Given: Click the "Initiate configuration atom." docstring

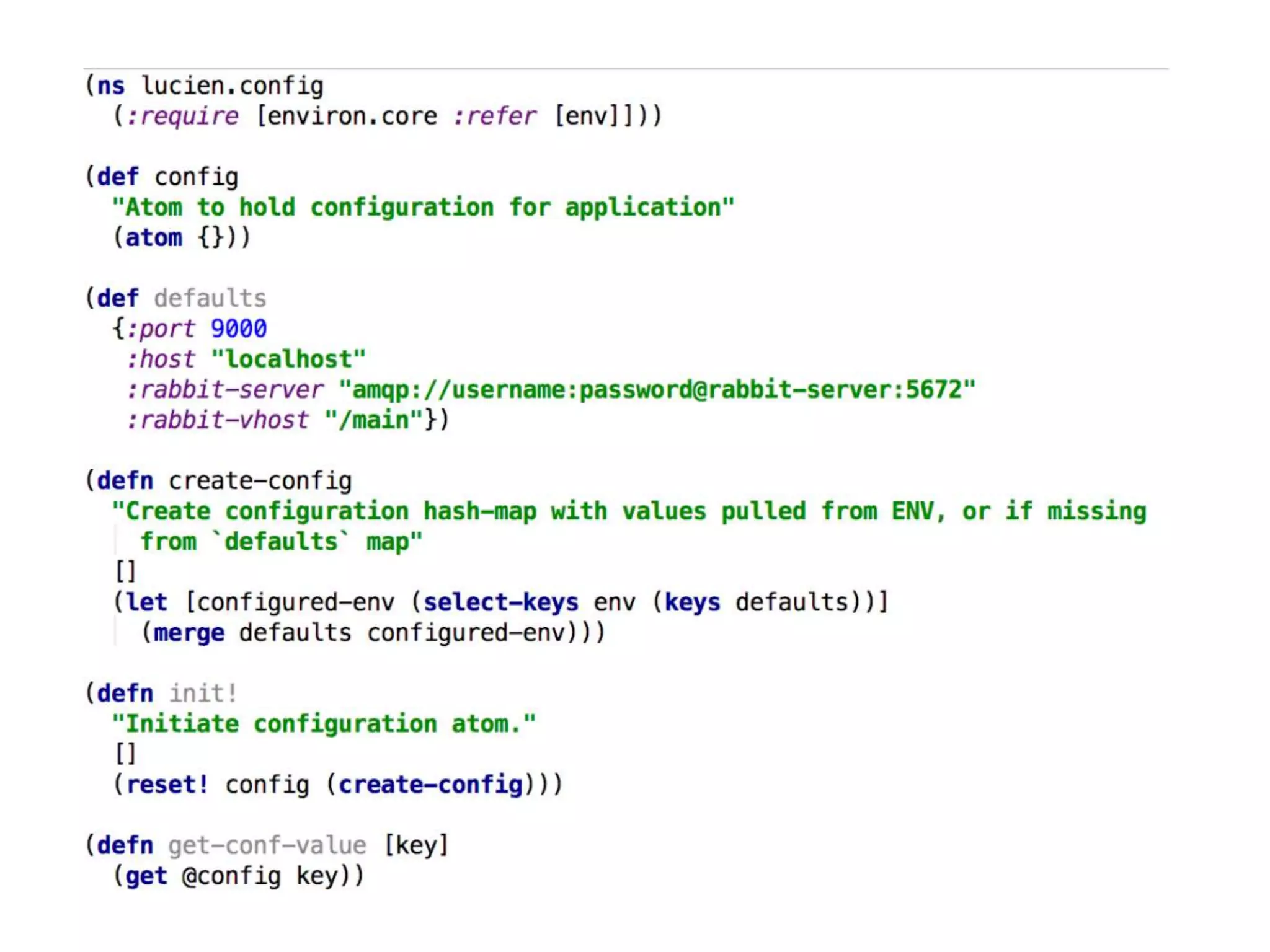Looking at the screenshot, I should [x=324, y=724].
